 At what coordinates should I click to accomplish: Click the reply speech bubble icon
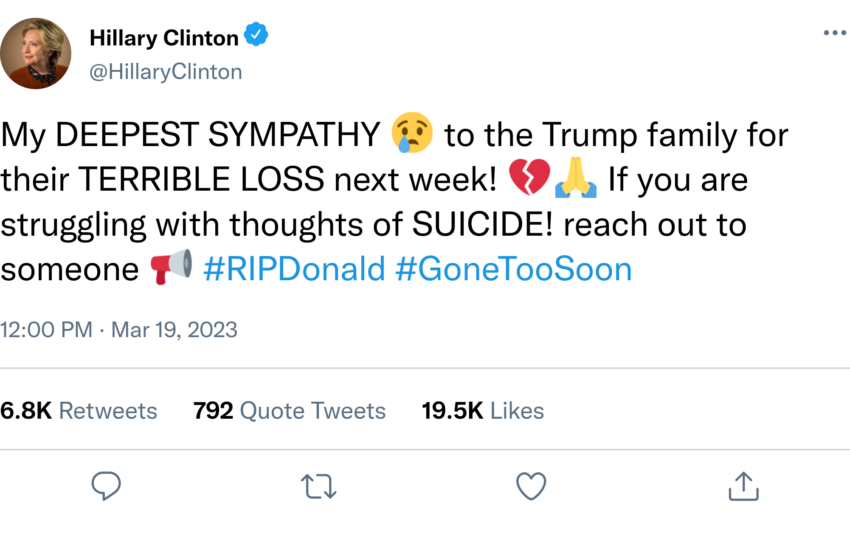(106, 486)
